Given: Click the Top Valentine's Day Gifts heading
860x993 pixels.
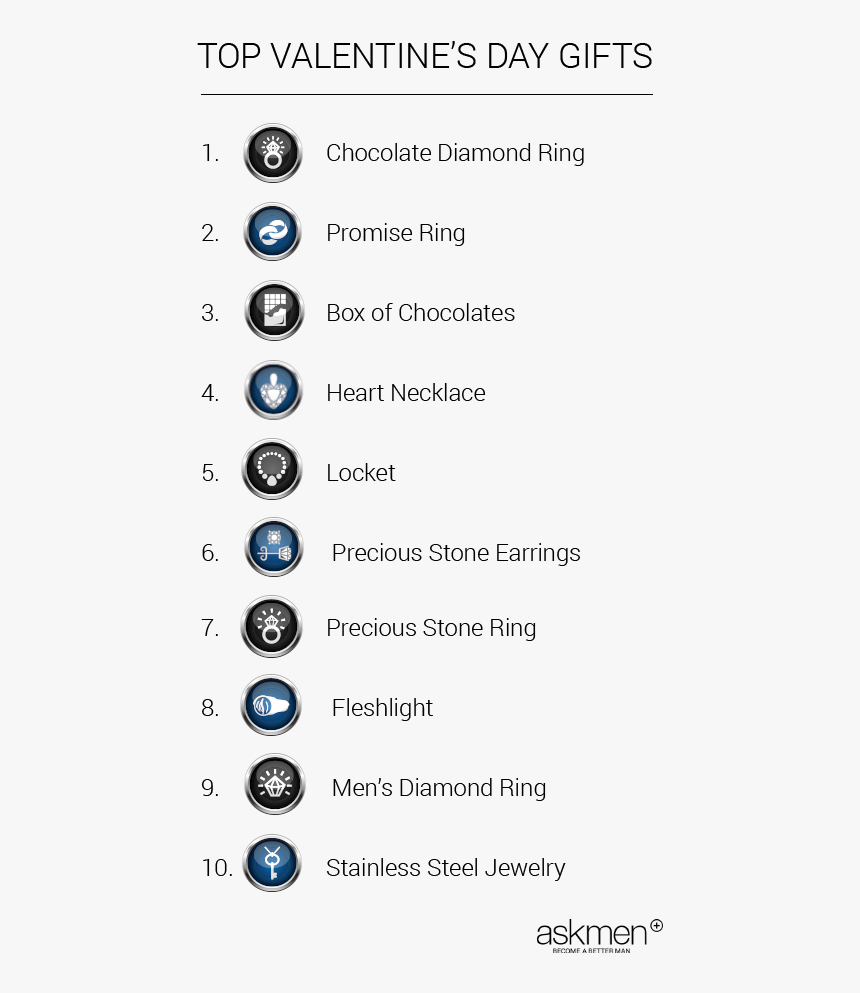Looking at the screenshot, I should coord(425,56).
